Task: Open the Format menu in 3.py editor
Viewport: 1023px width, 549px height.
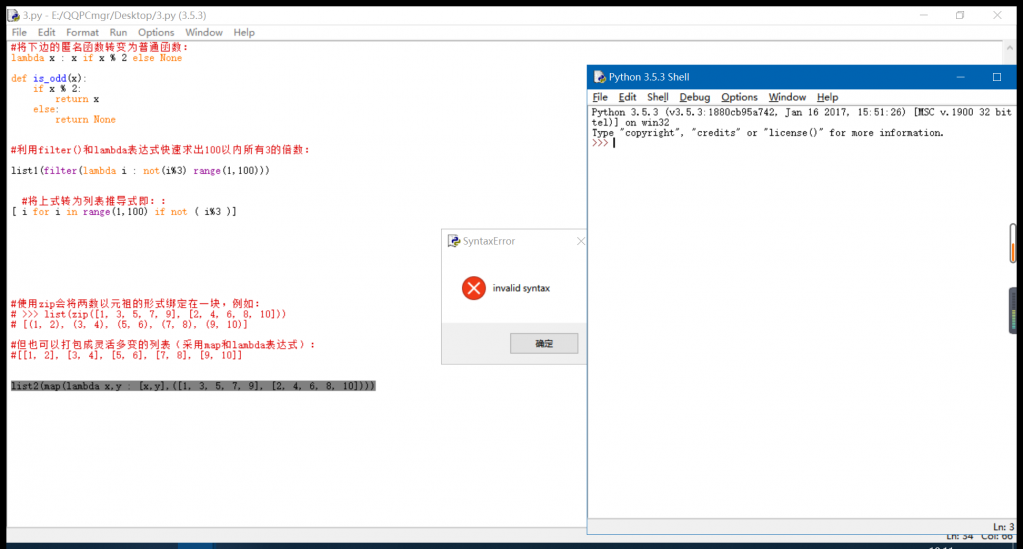Action: (x=82, y=32)
